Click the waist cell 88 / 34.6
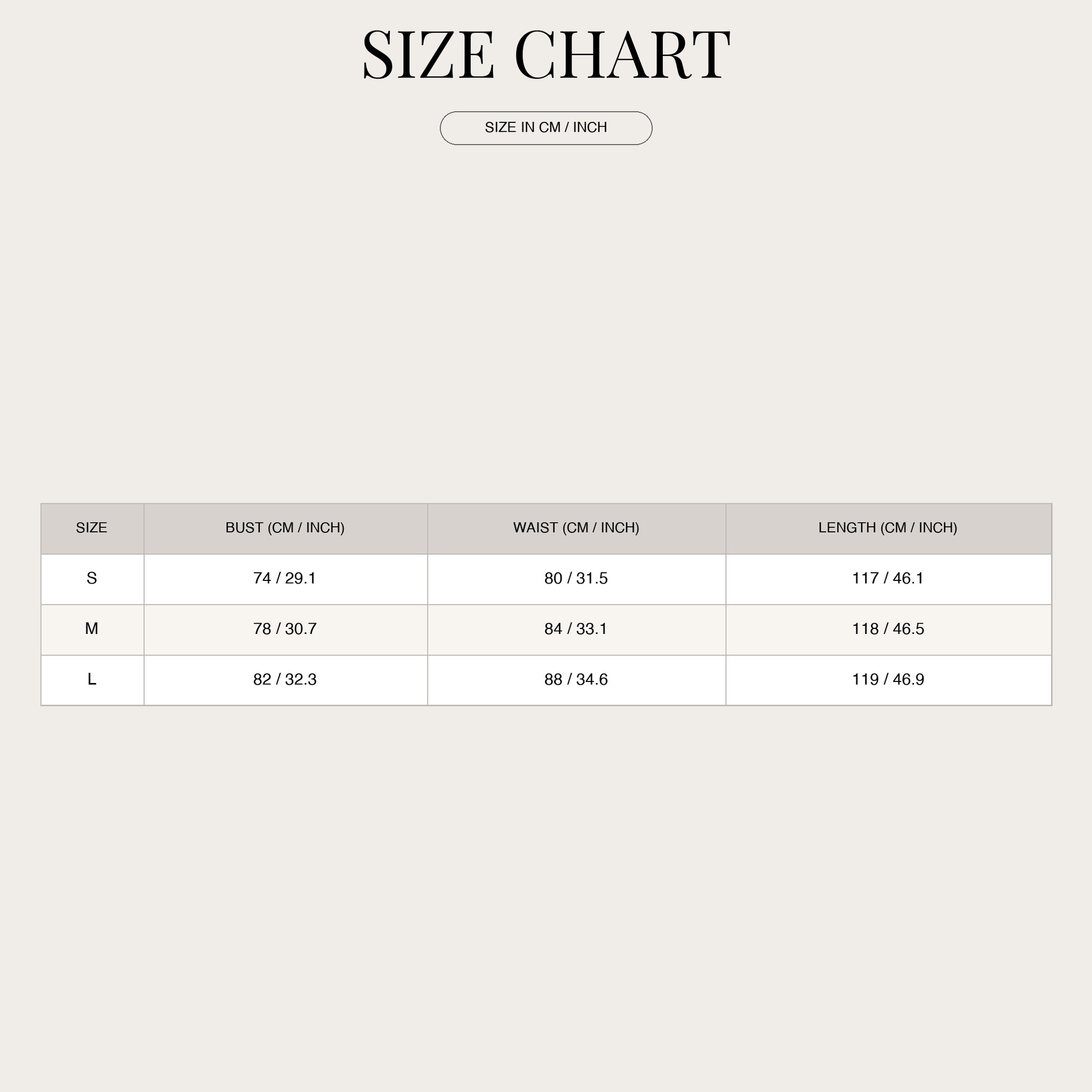 [577, 680]
